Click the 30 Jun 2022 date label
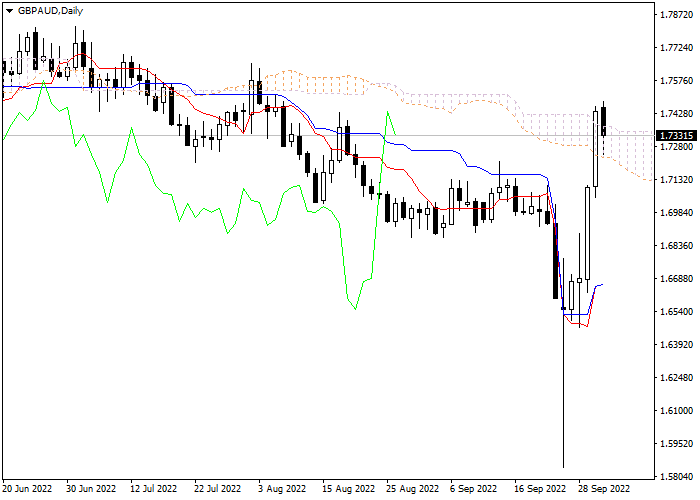The image size is (700, 500). point(91,489)
